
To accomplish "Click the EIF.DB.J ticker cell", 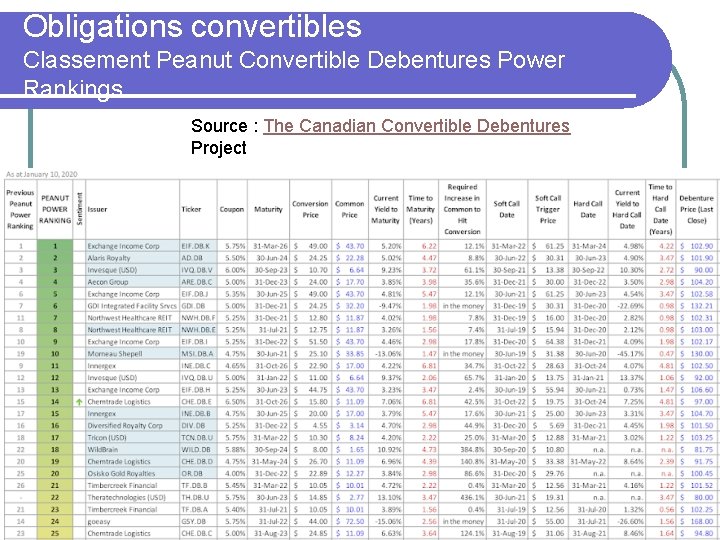I will [198, 294].
